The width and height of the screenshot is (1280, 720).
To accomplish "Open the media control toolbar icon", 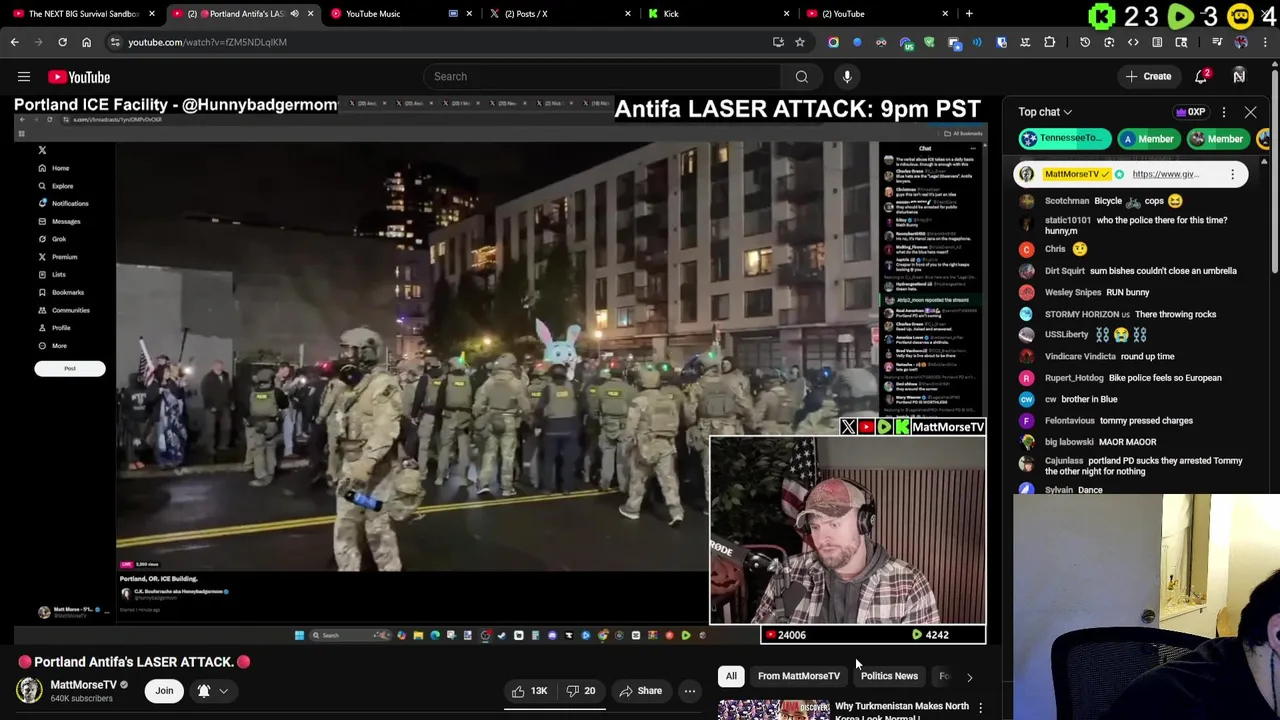I will click(1217, 42).
